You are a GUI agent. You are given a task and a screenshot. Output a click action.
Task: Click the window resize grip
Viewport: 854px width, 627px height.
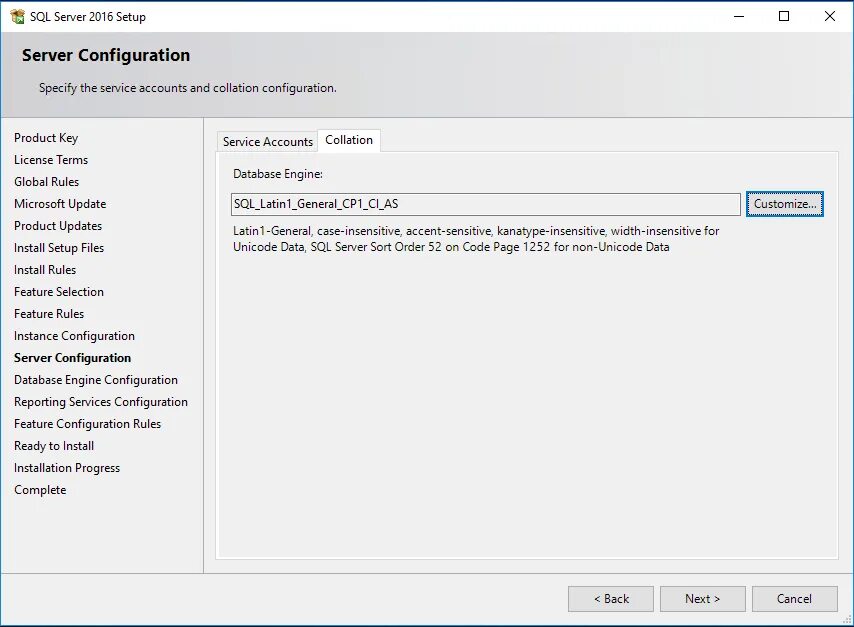click(x=847, y=619)
